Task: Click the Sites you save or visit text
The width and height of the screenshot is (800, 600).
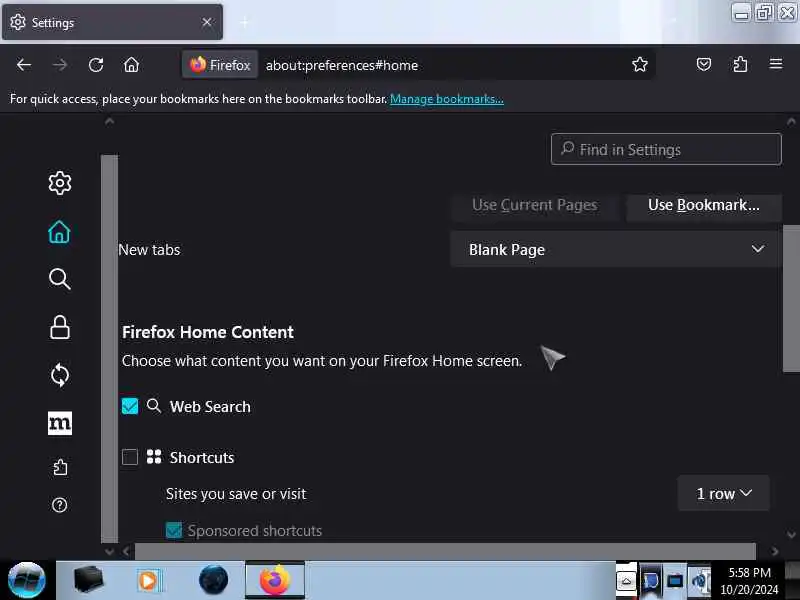Action: point(236,494)
